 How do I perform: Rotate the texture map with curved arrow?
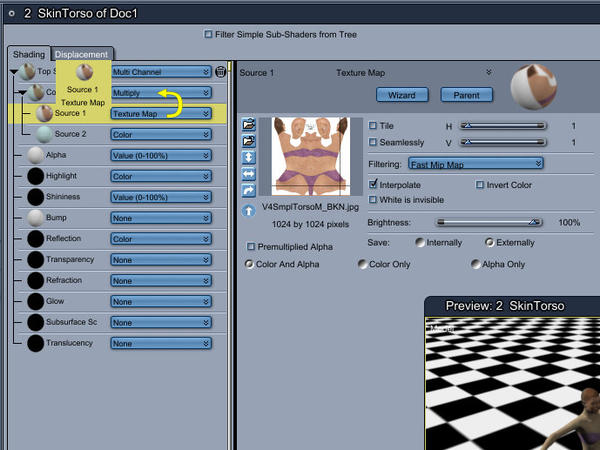pos(248,190)
